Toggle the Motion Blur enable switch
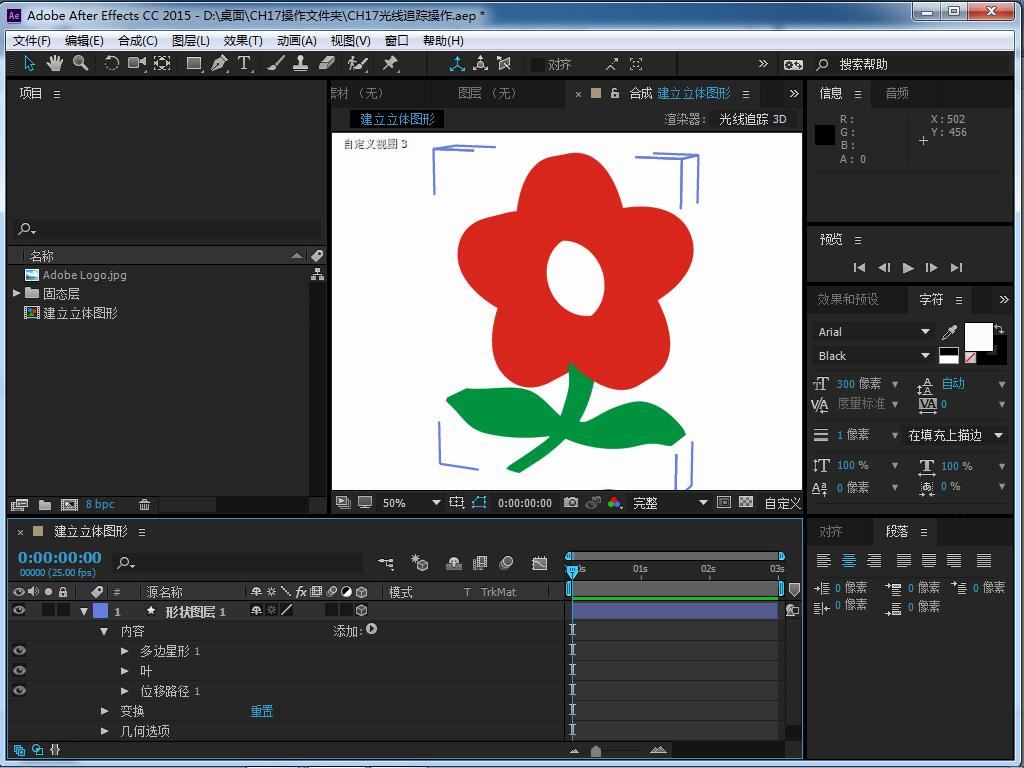The width and height of the screenshot is (1024, 768). point(506,562)
